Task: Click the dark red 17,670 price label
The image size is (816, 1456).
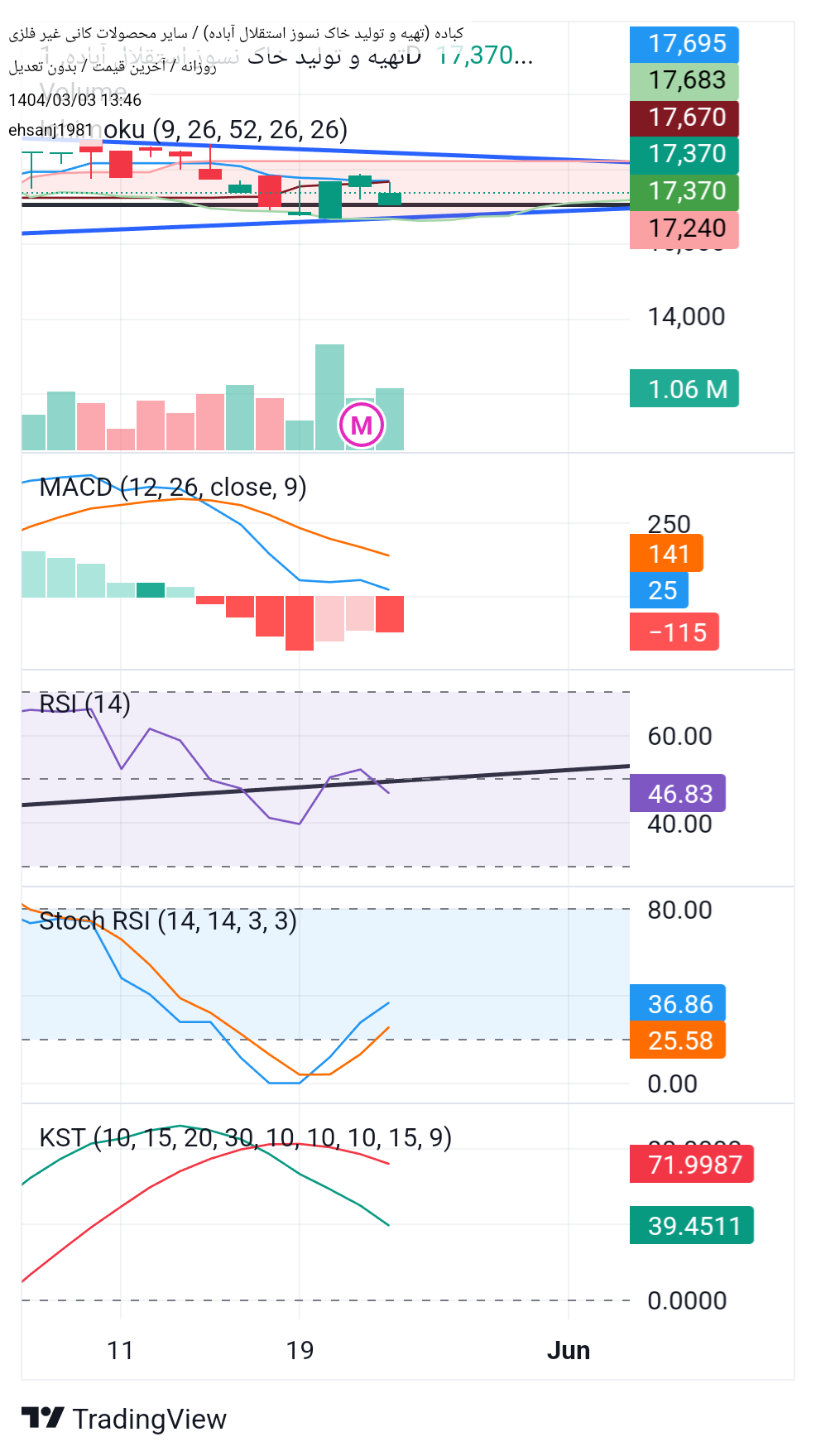Action: [x=684, y=118]
